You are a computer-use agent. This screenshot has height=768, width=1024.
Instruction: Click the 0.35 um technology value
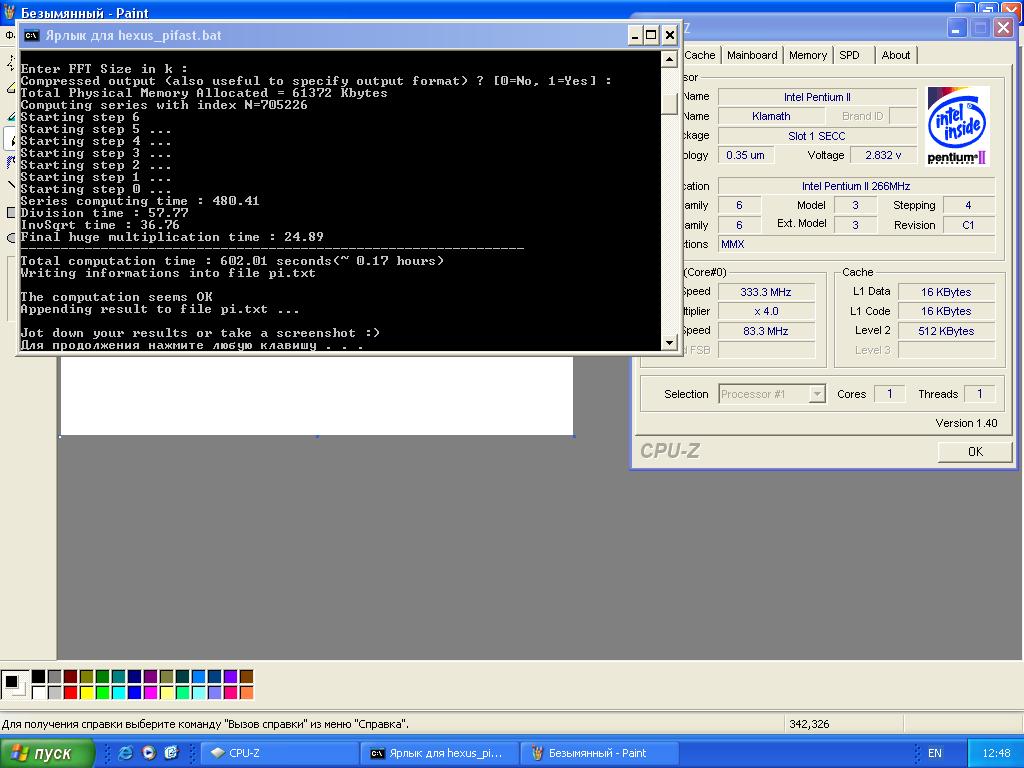[745, 155]
